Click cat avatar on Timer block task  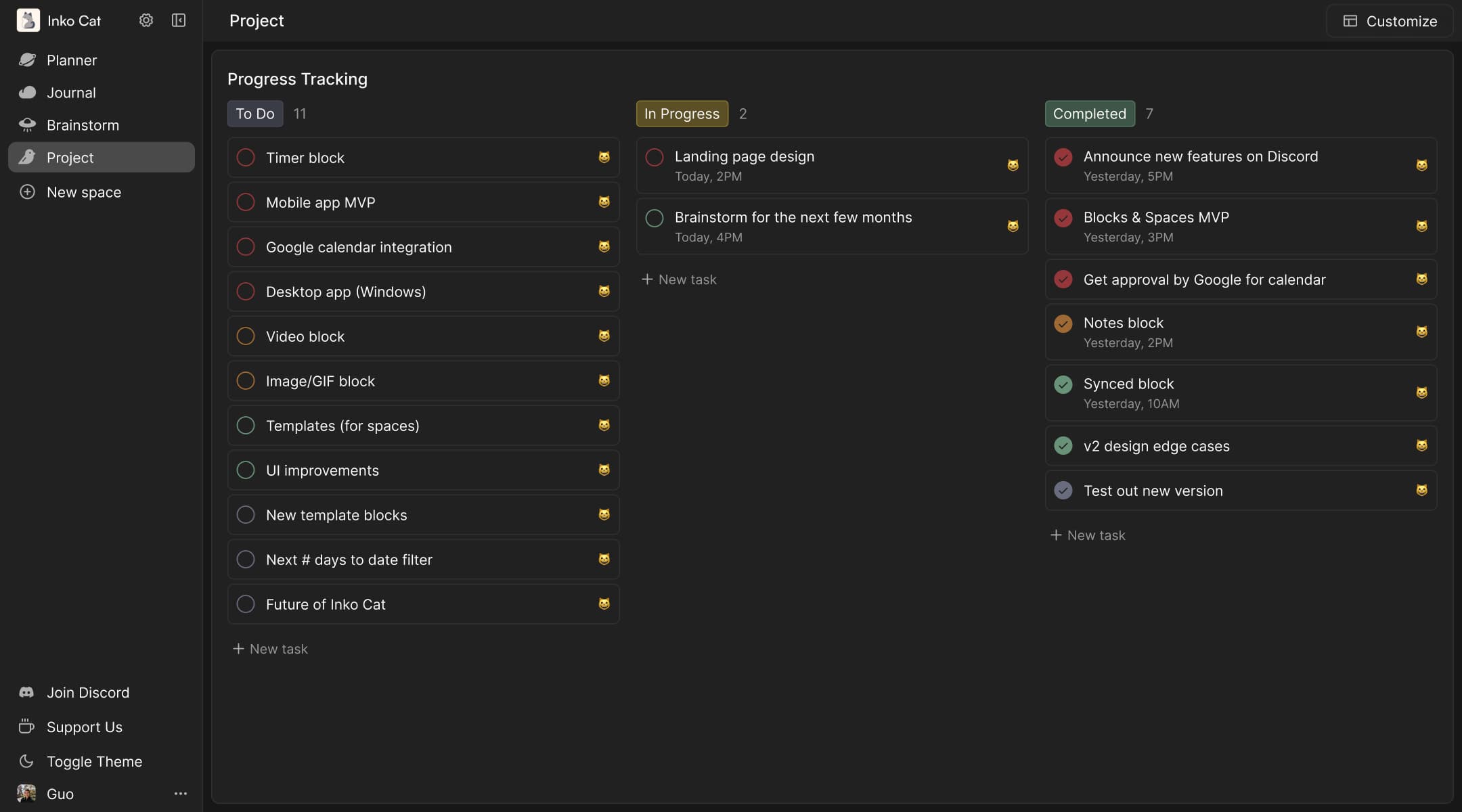pos(604,157)
